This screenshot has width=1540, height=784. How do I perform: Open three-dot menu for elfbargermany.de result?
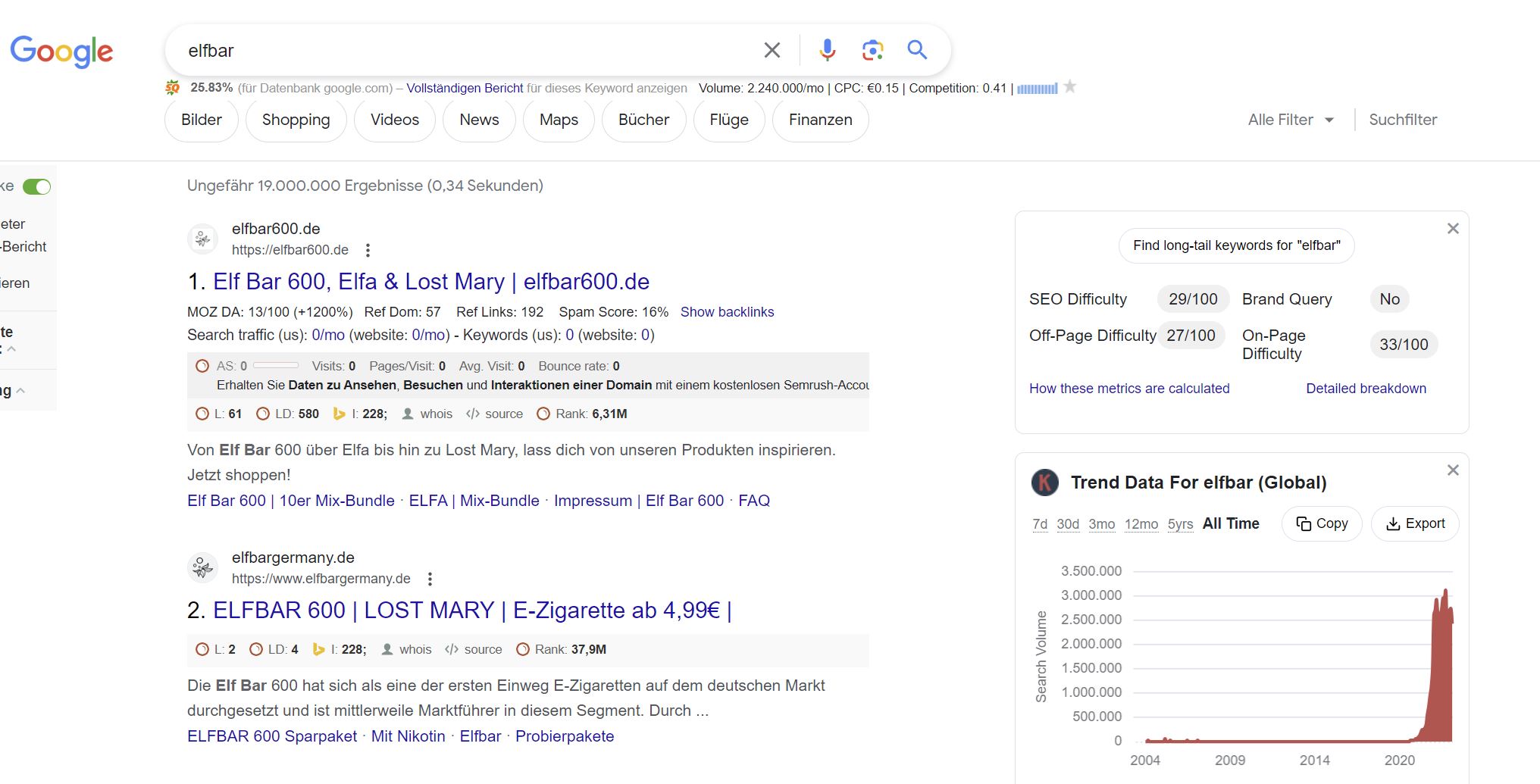[430, 579]
